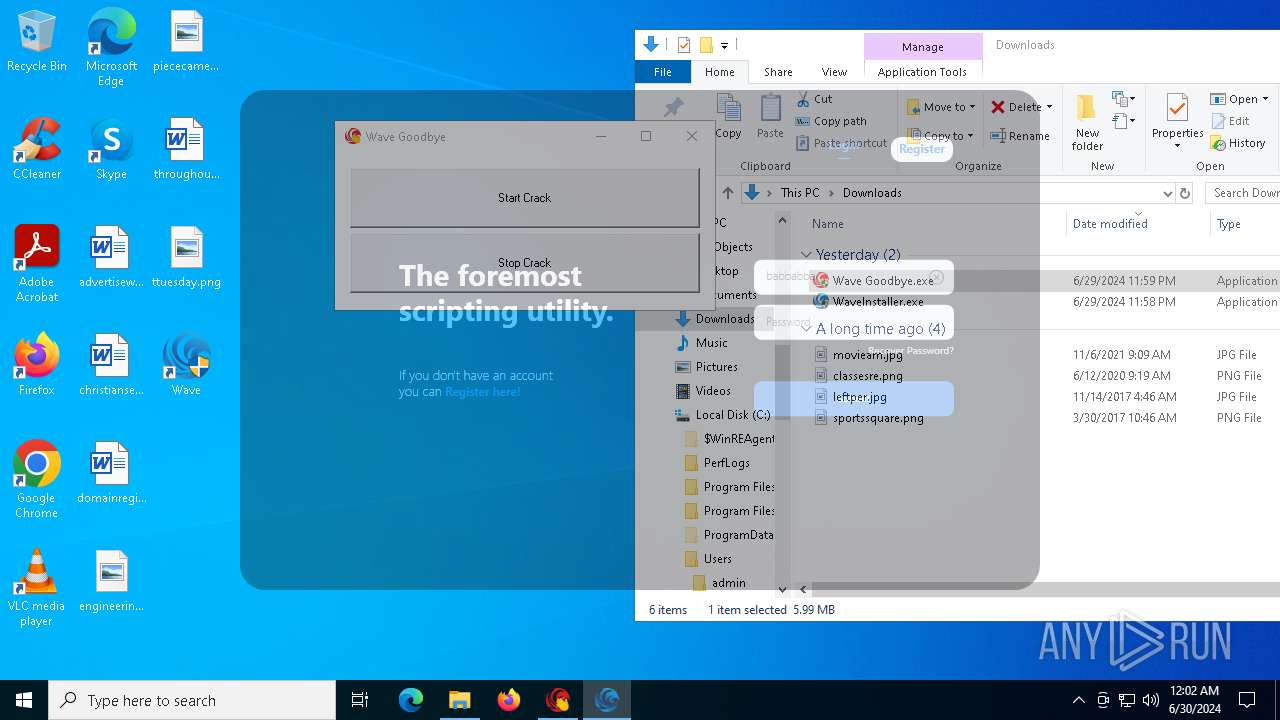Select the domainregi... Word document on desktop
This screenshot has height=720, width=1280.
tap(111, 472)
